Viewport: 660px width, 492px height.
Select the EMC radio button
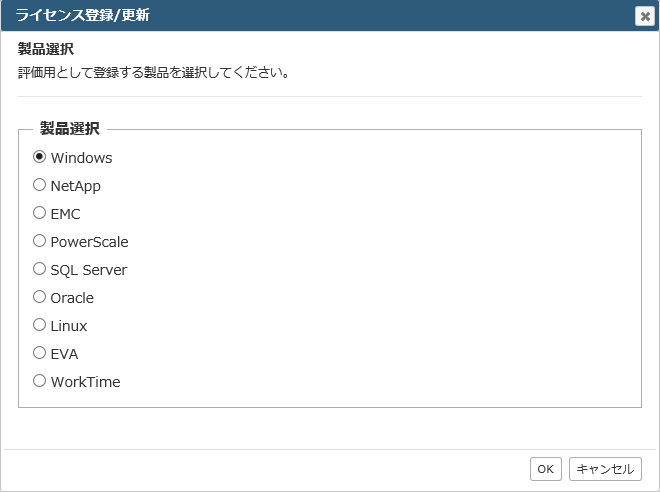[x=39, y=213]
